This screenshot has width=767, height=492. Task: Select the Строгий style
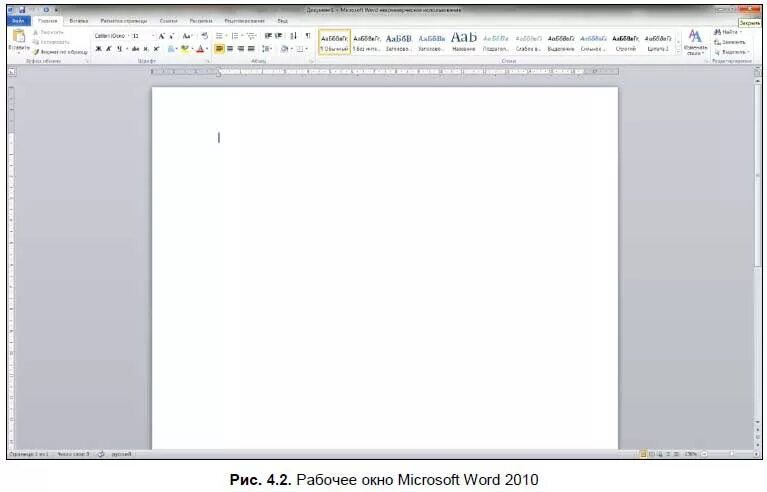coord(626,42)
